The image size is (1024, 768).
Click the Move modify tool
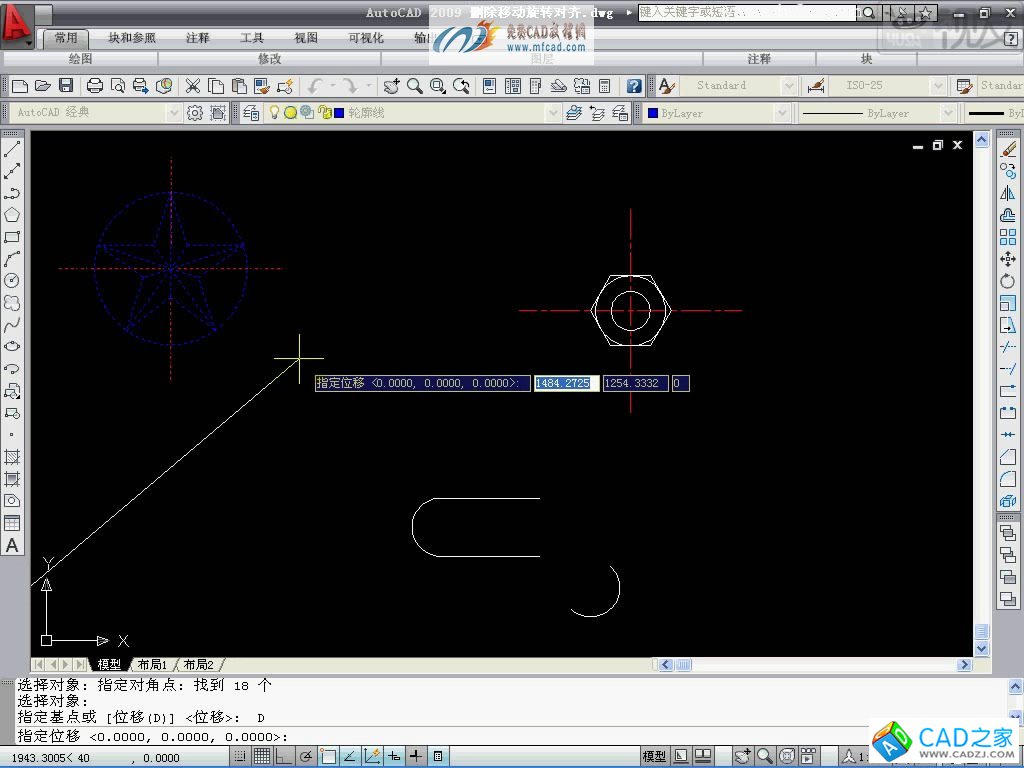[1008, 259]
